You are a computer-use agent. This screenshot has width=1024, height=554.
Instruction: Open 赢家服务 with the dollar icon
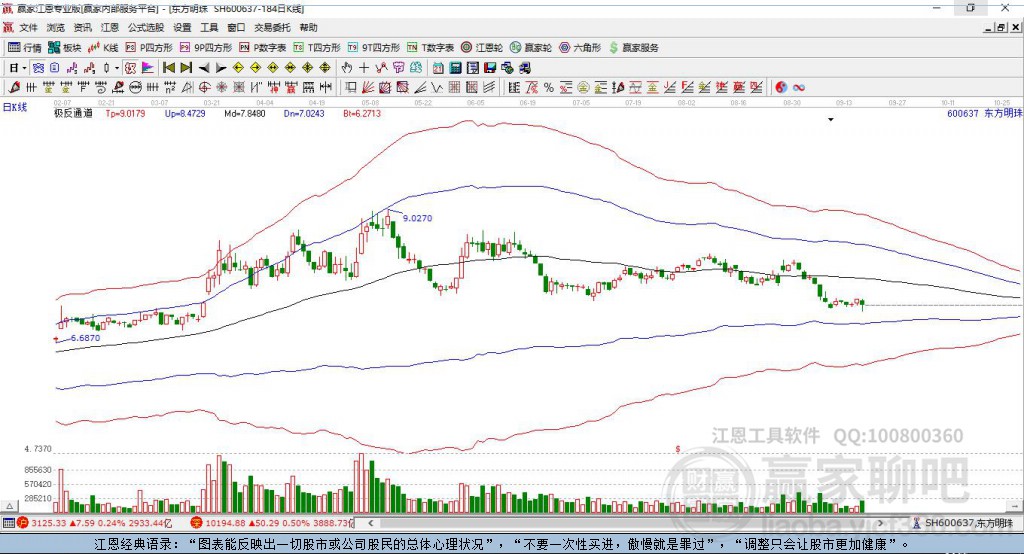pos(633,48)
